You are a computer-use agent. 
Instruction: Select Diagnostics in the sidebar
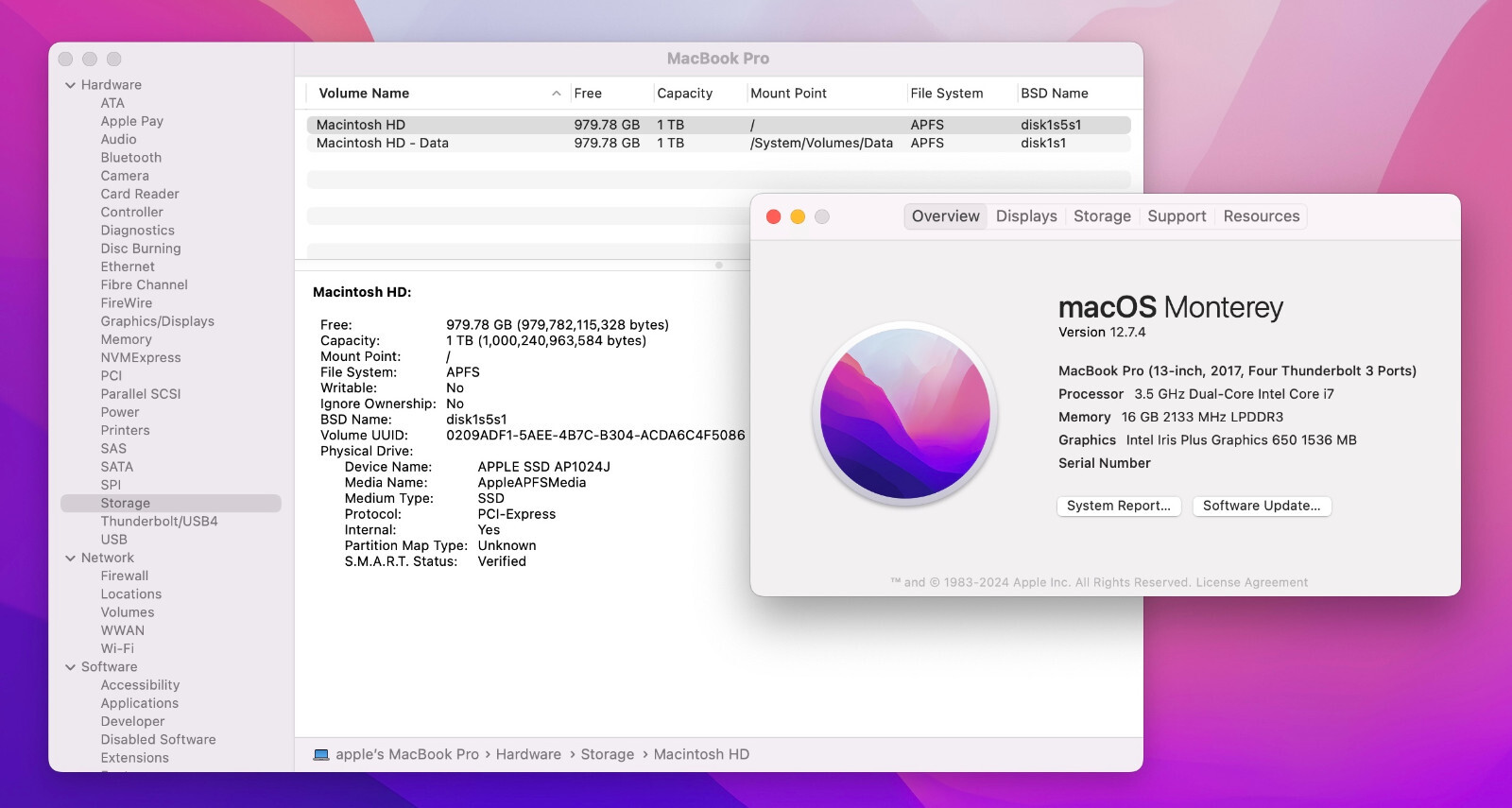138,231
